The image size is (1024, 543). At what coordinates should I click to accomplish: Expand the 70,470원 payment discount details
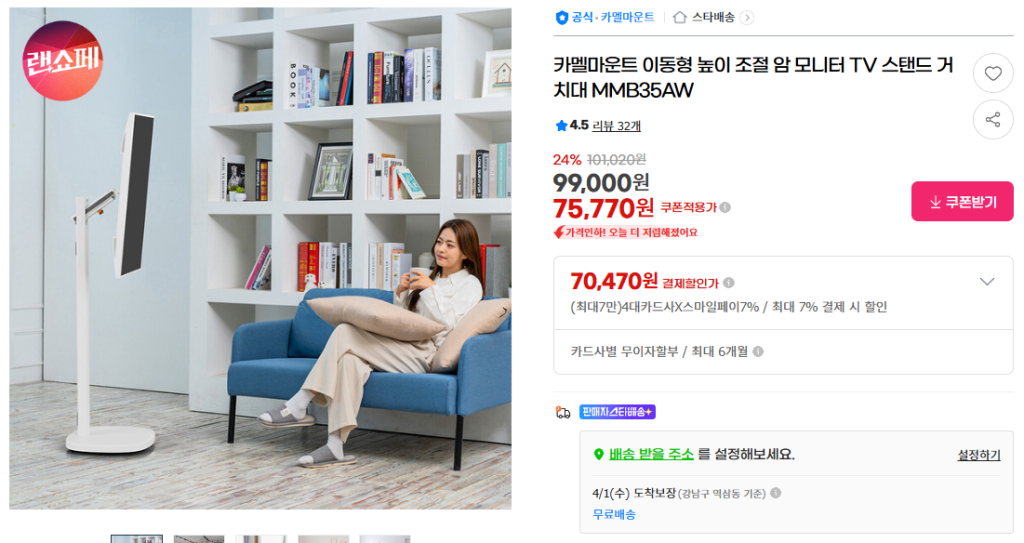tap(987, 282)
